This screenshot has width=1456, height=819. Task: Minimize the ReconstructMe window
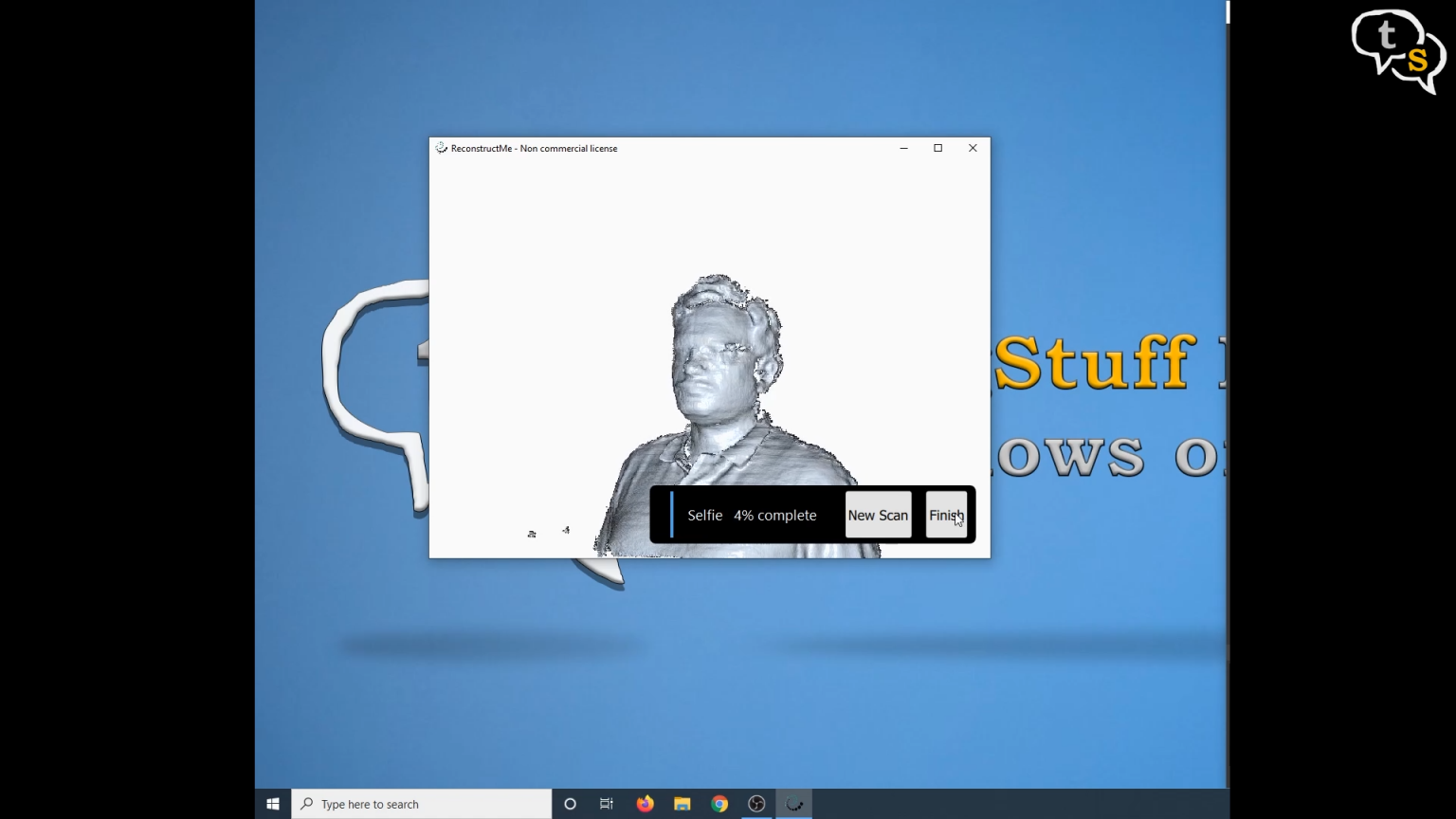coord(903,148)
